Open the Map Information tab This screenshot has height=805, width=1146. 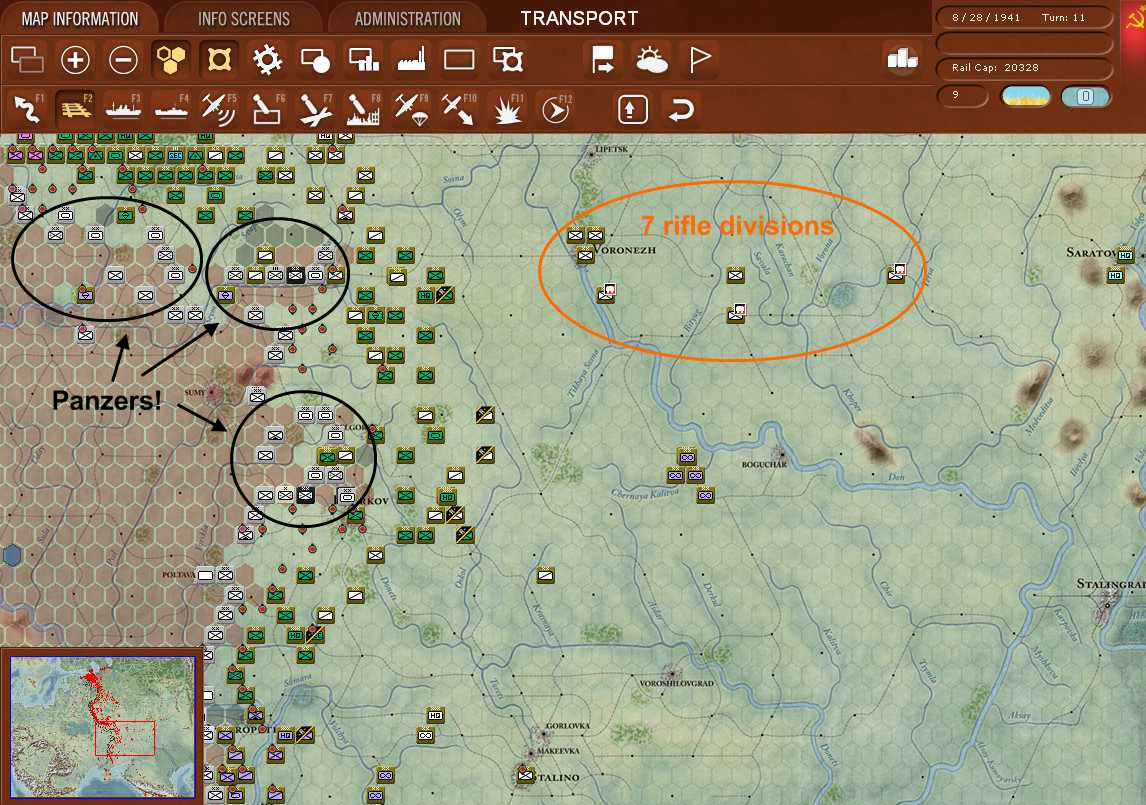79,18
